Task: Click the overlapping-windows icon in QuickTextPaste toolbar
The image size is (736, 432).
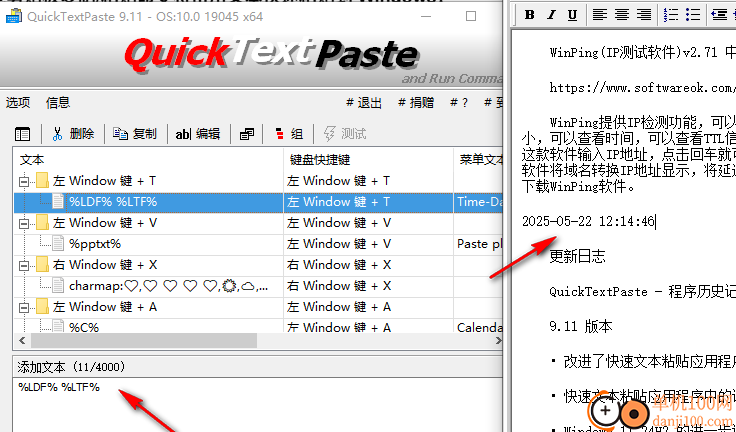Action: (x=246, y=134)
